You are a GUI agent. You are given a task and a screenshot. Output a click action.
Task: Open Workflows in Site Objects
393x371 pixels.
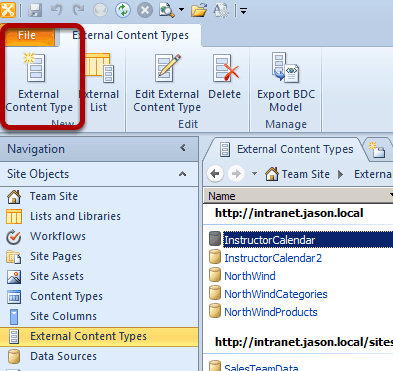[58, 236]
